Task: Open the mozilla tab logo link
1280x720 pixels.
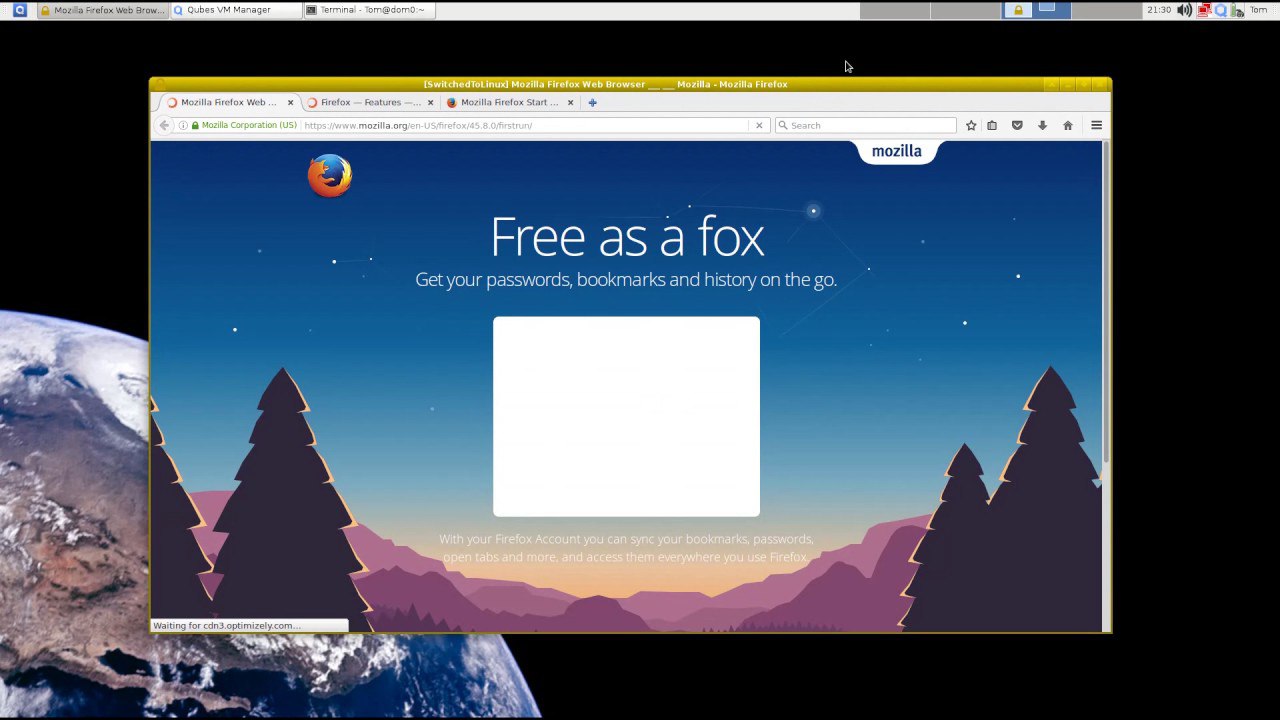Action: 896,152
